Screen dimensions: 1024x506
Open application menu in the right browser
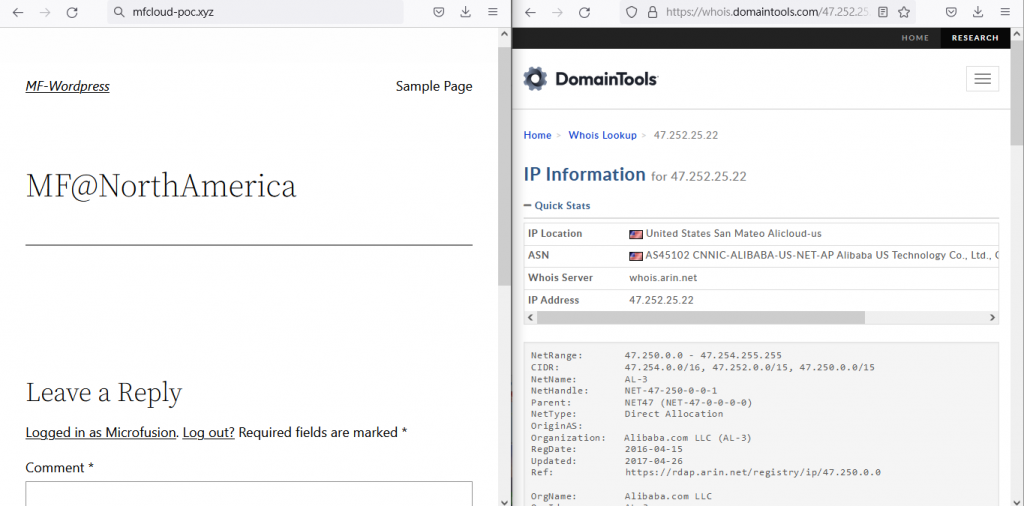pos(1005,12)
